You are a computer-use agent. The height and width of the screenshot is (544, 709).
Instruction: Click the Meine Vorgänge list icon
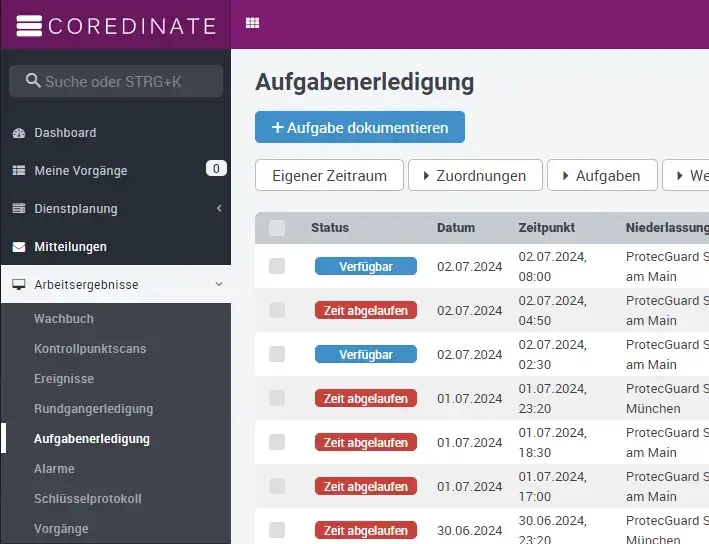(x=19, y=170)
